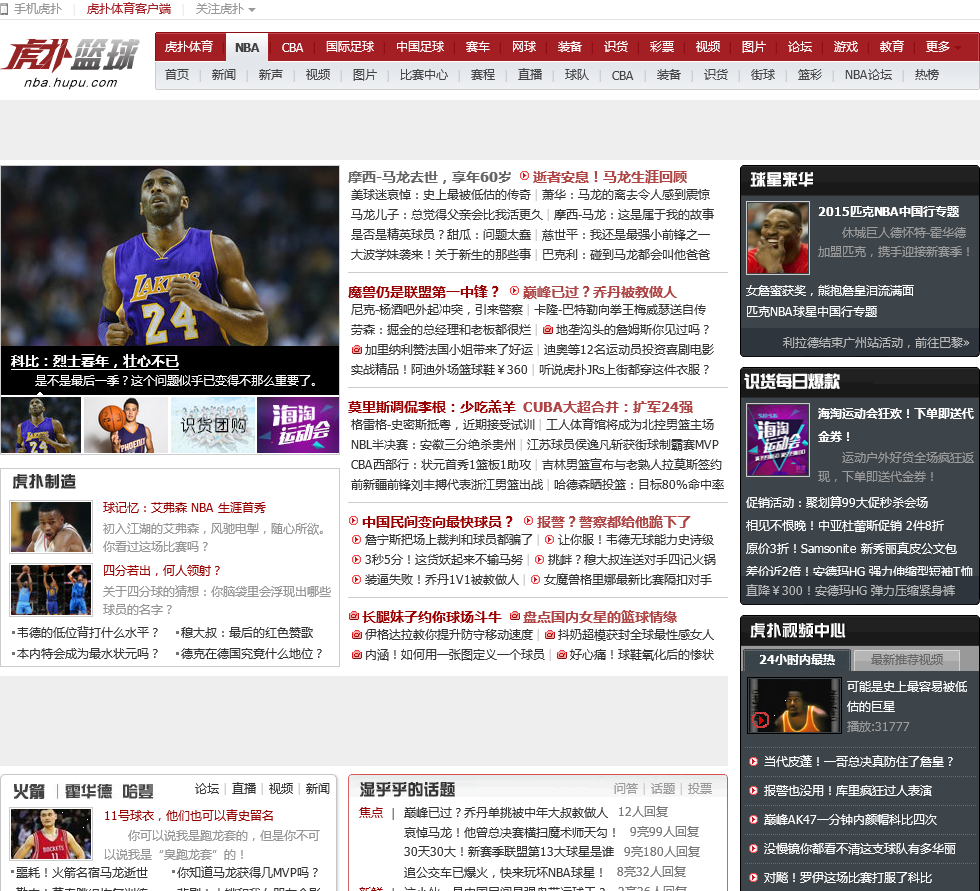
Task: Click play icon before 挑衅？穆大叔连送对手四记火锅
Action: coord(539,559)
